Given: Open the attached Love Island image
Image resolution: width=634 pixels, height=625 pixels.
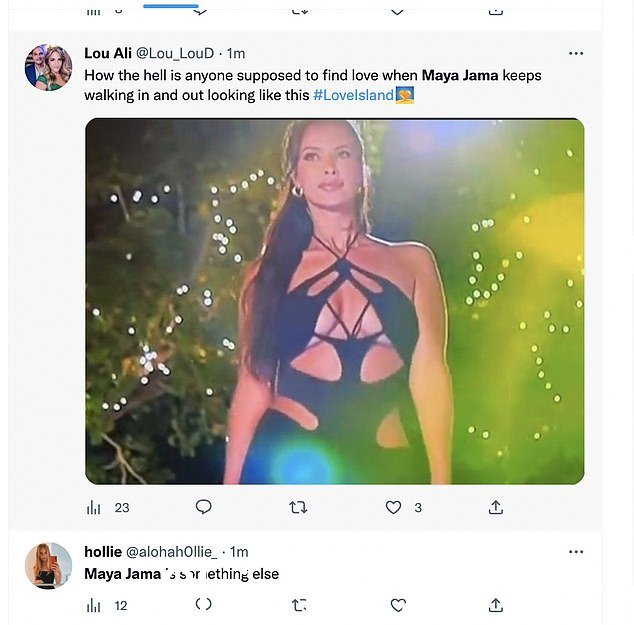Looking at the screenshot, I should click(x=335, y=301).
